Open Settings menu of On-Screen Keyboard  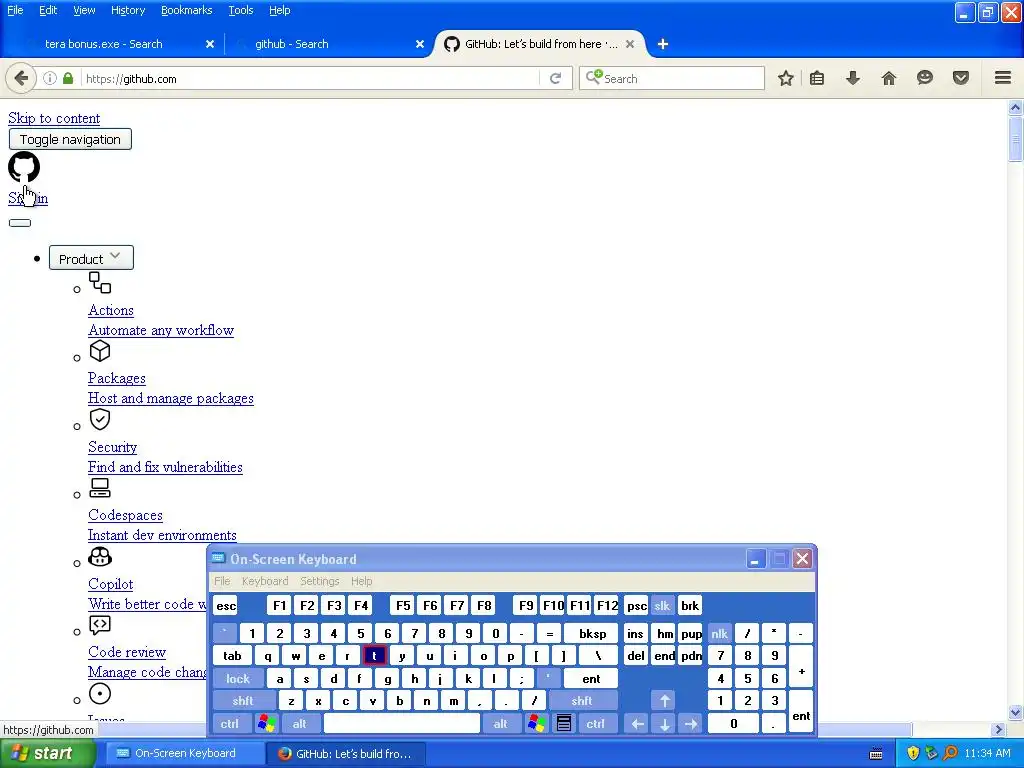(x=319, y=581)
